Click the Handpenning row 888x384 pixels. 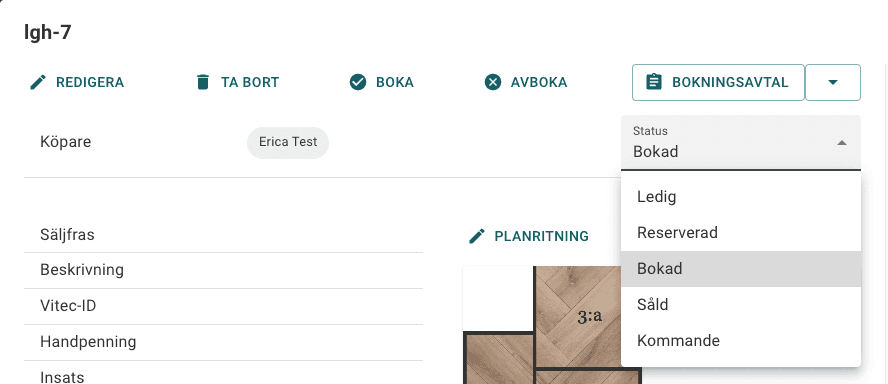click(223, 342)
